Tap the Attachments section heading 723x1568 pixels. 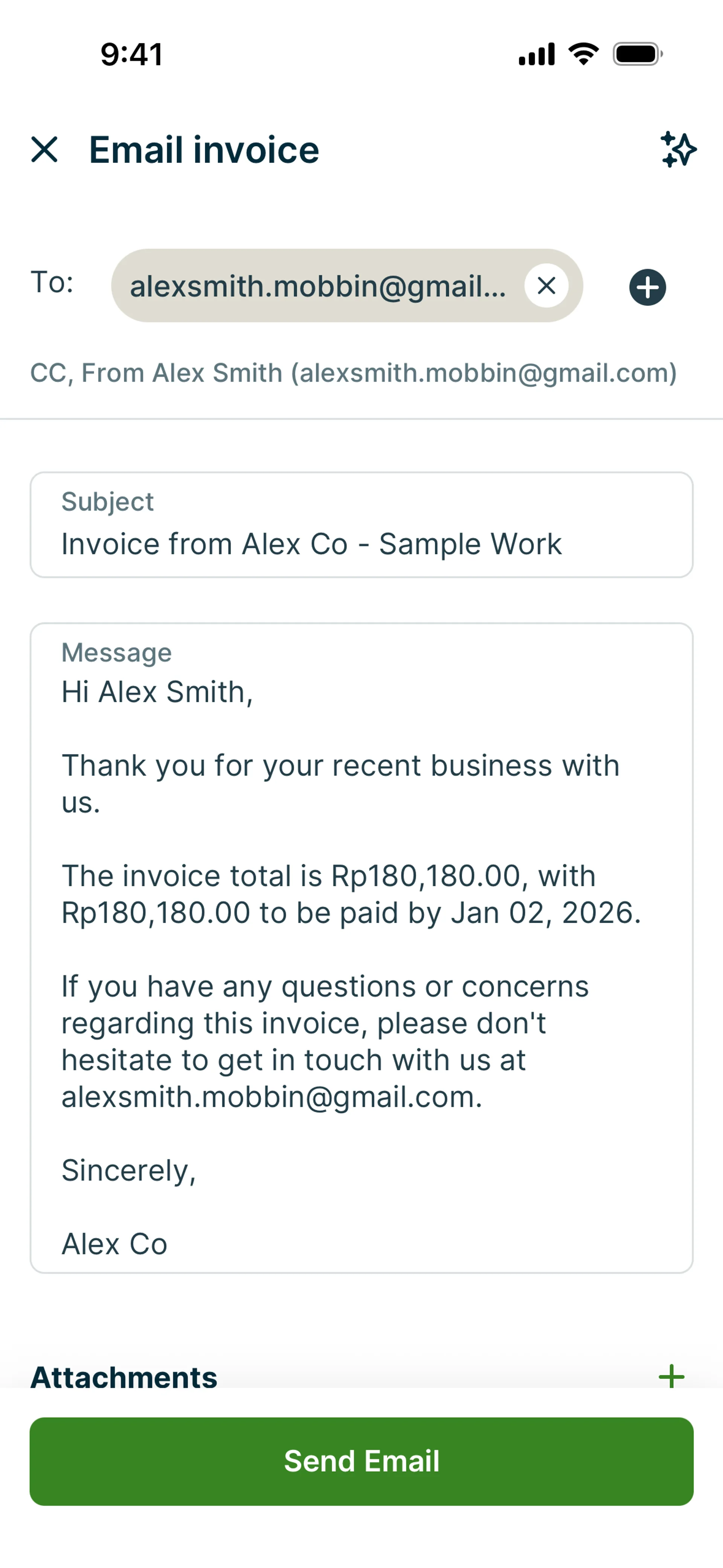[x=124, y=1377]
